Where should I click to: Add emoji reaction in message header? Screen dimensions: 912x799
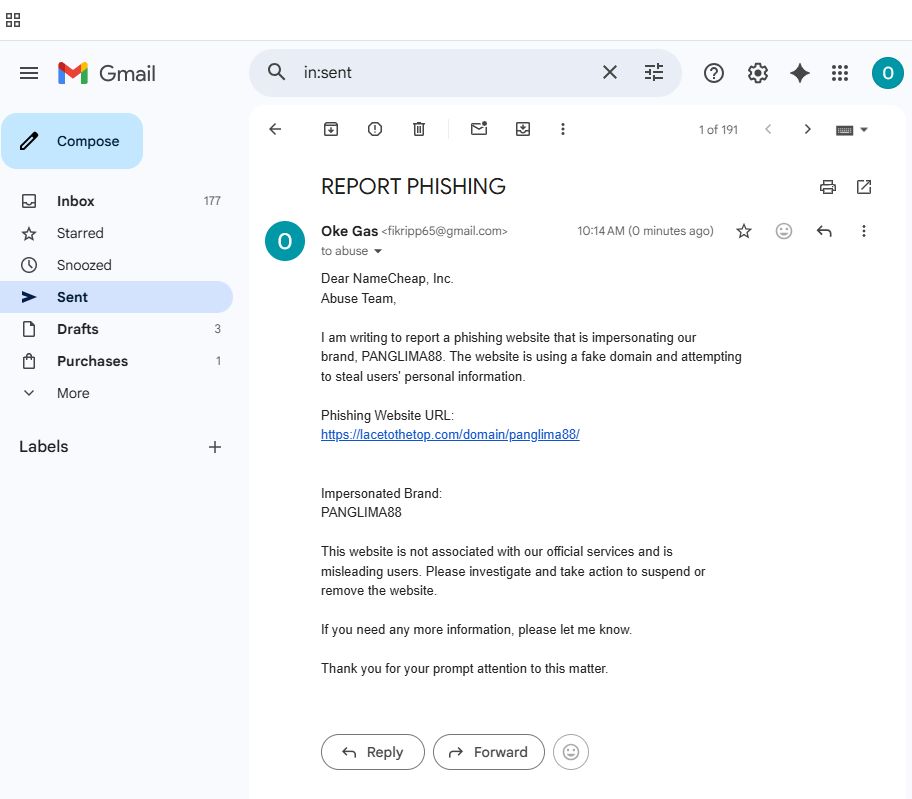pyautogui.click(x=784, y=231)
